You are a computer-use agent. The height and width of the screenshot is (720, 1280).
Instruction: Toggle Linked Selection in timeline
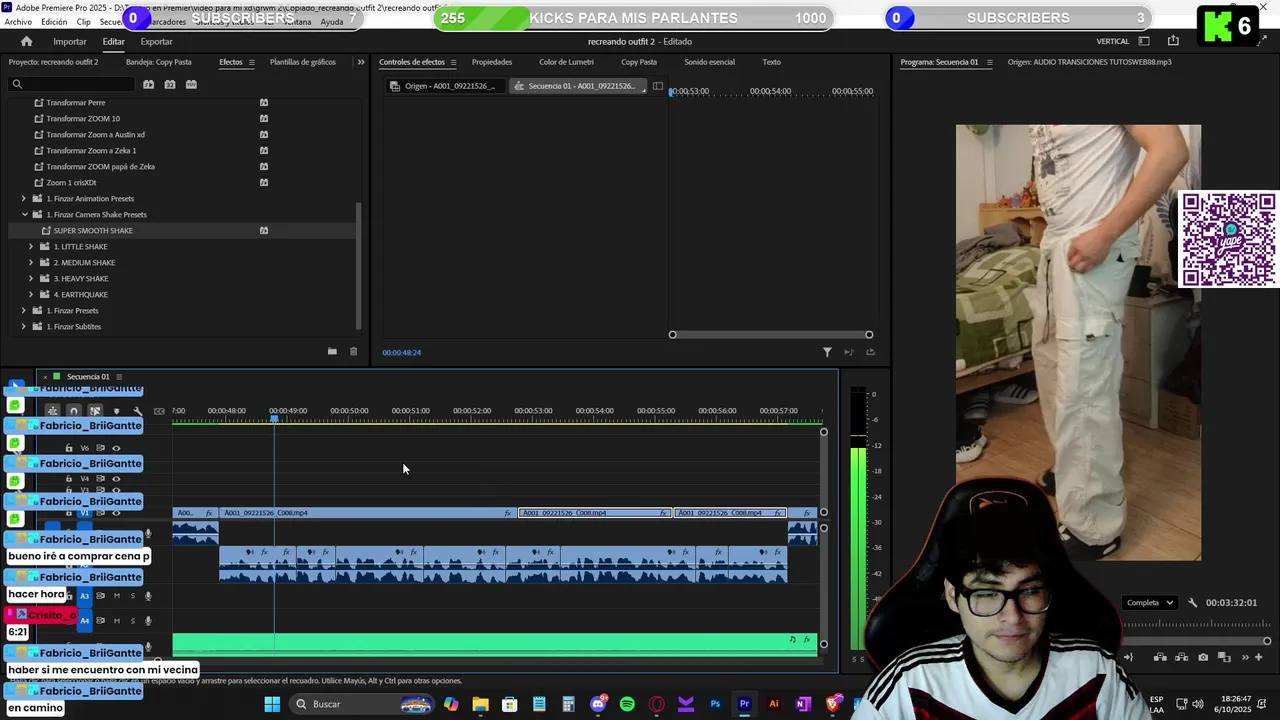point(95,411)
